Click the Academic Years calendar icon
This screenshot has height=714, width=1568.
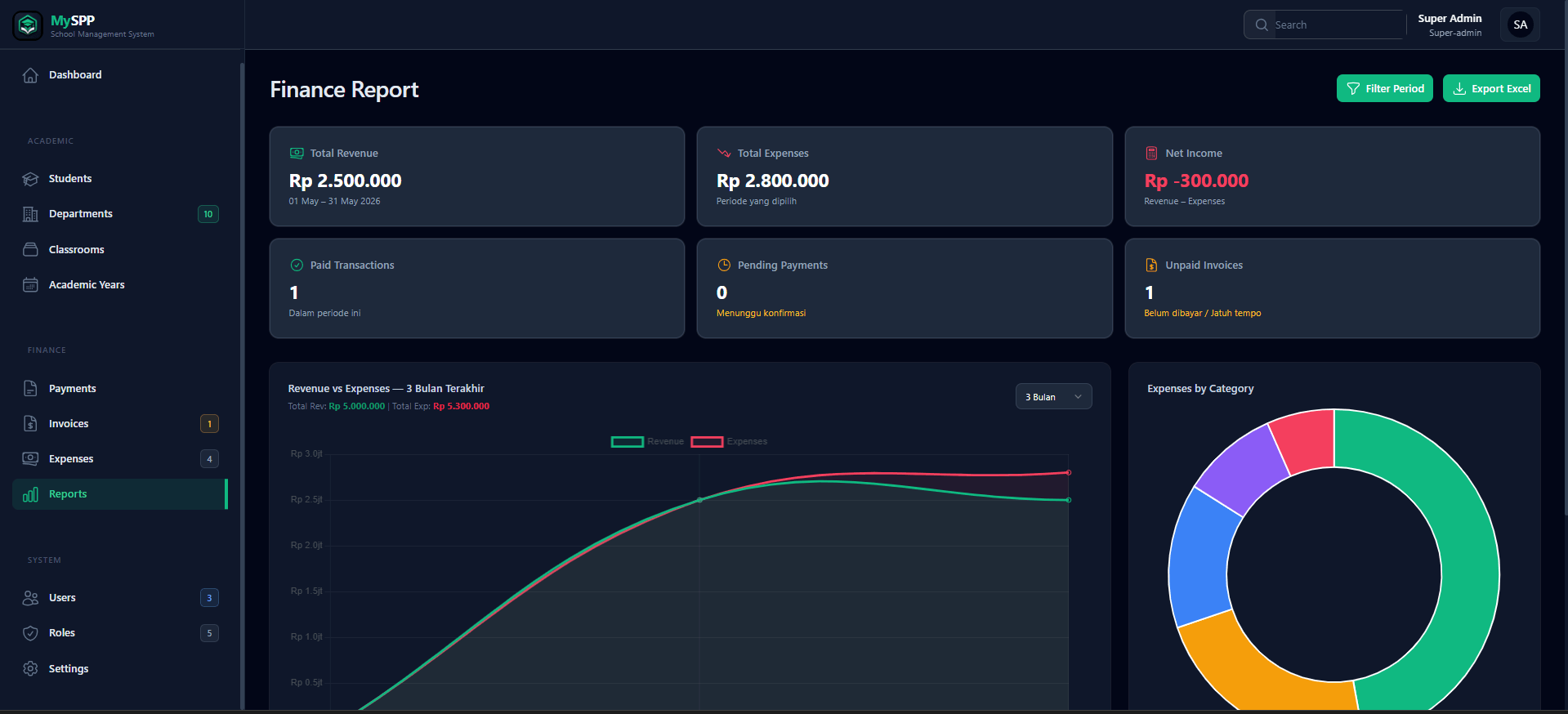pyautogui.click(x=30, y=284)
